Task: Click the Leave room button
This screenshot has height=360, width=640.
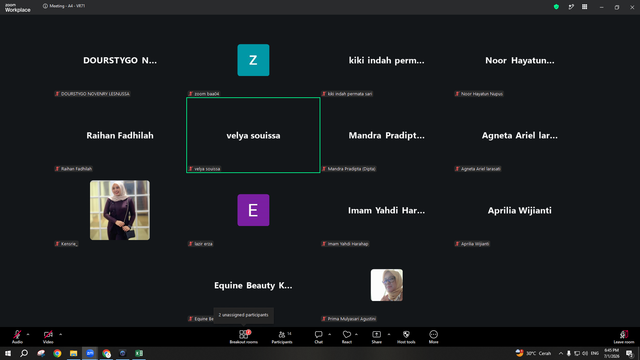Action: [624, 337]
